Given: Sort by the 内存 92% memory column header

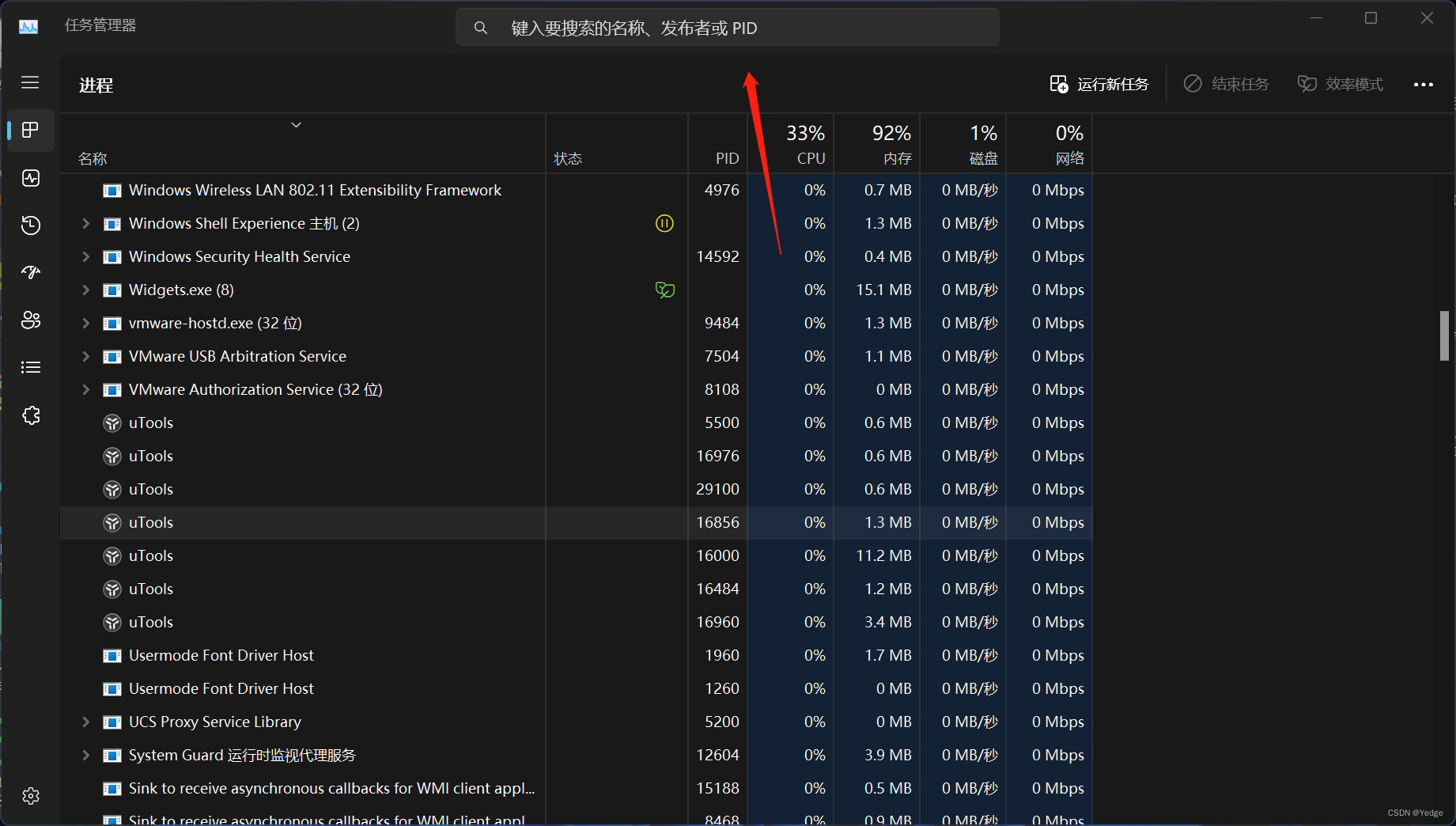Looking at the screenshot, I should tap(877, 144).
